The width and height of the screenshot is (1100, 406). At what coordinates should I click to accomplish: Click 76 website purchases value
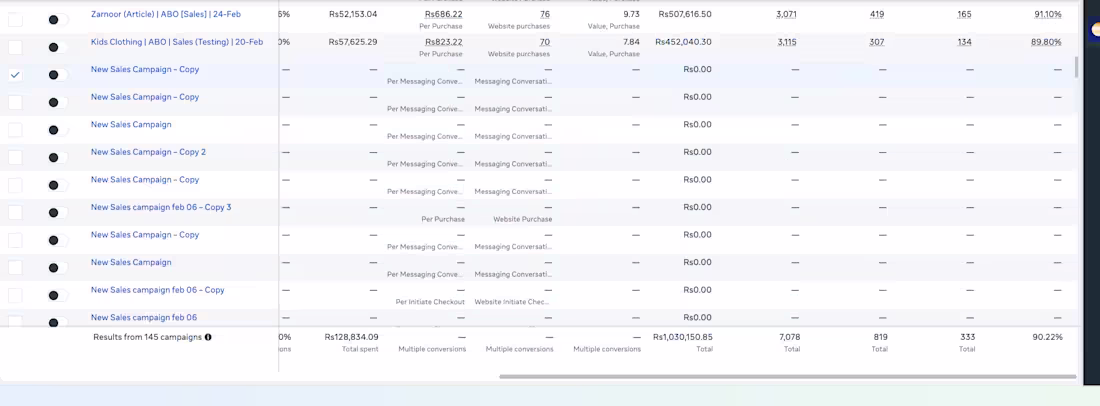(x=545, y=14)
